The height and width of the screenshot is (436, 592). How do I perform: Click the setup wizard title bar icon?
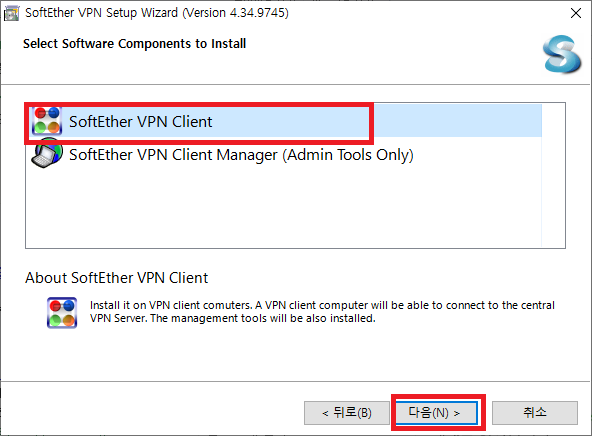(11, 14)
